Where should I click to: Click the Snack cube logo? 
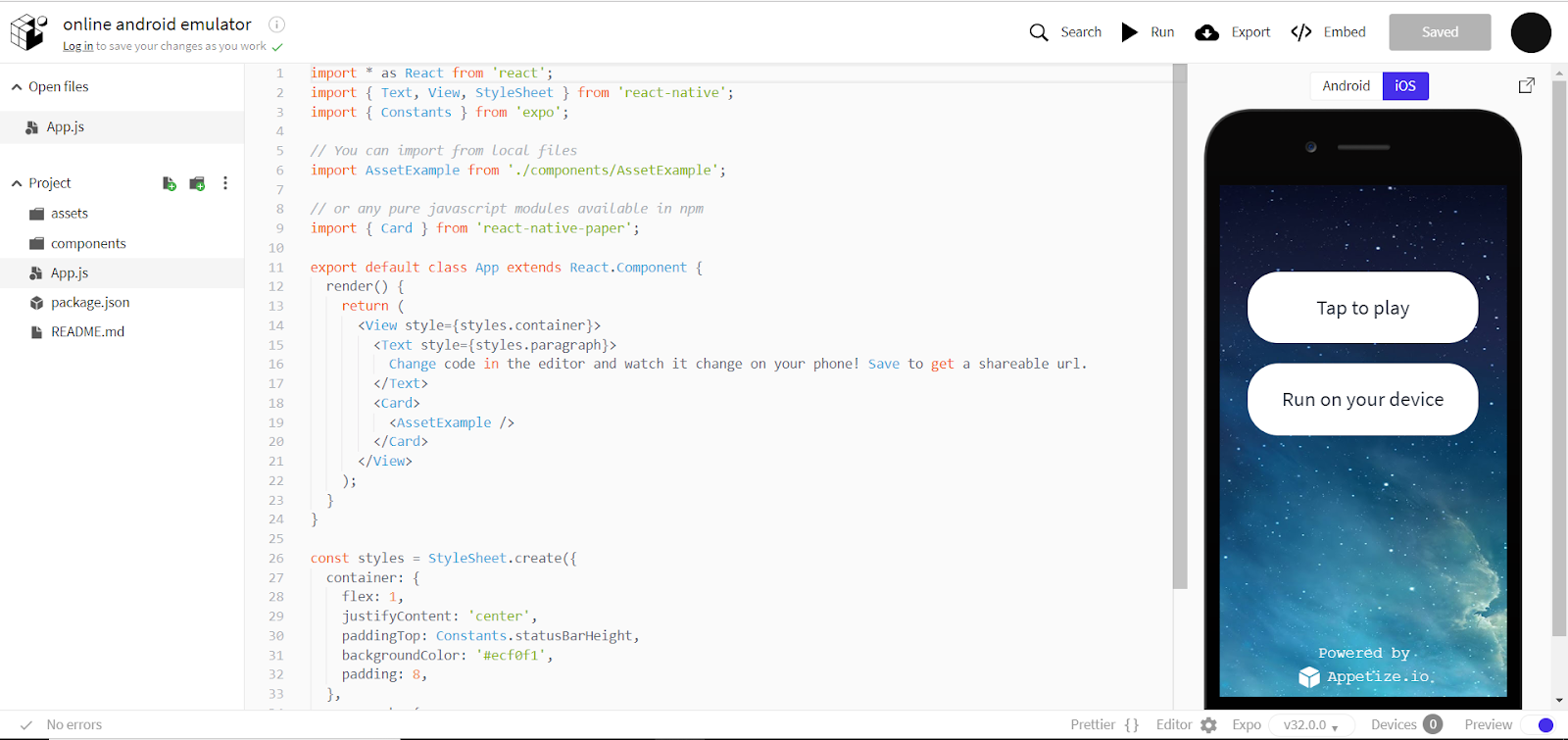[x=28, y=31]
